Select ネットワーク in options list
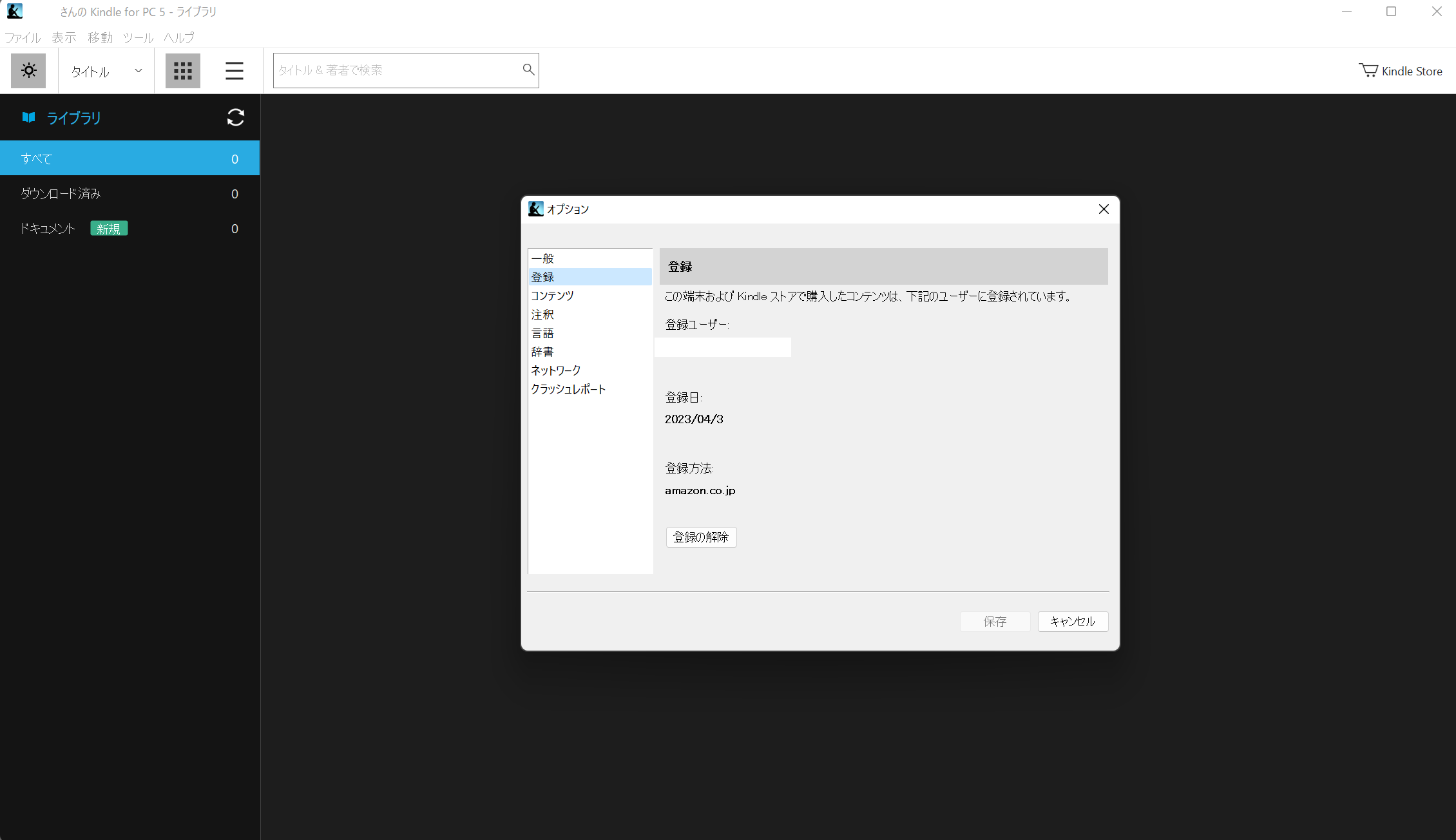 click(589, 370)
